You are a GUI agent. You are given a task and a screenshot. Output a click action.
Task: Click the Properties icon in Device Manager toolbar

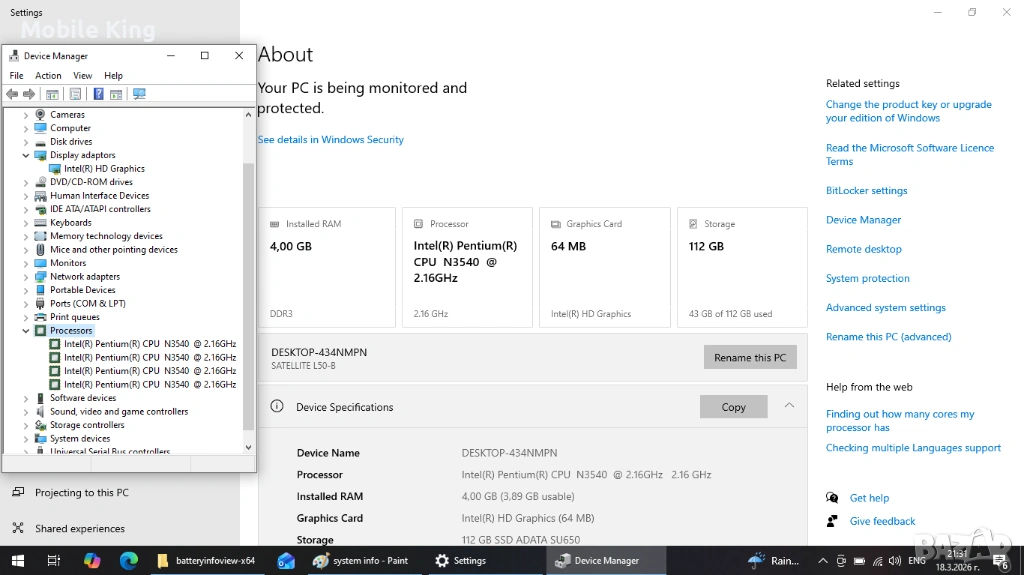pyautogui.click(x=75, y=94)
